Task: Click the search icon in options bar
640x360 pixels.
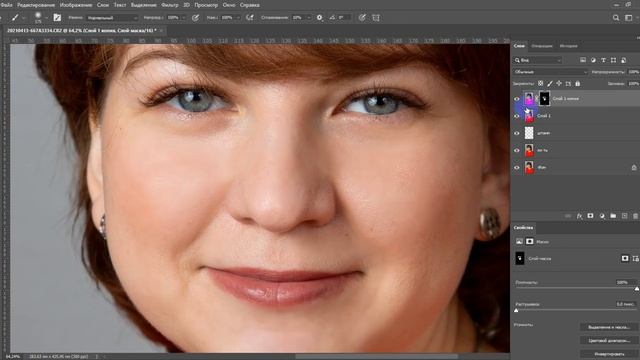Action: pyautogui.click(x=616, y=18)
